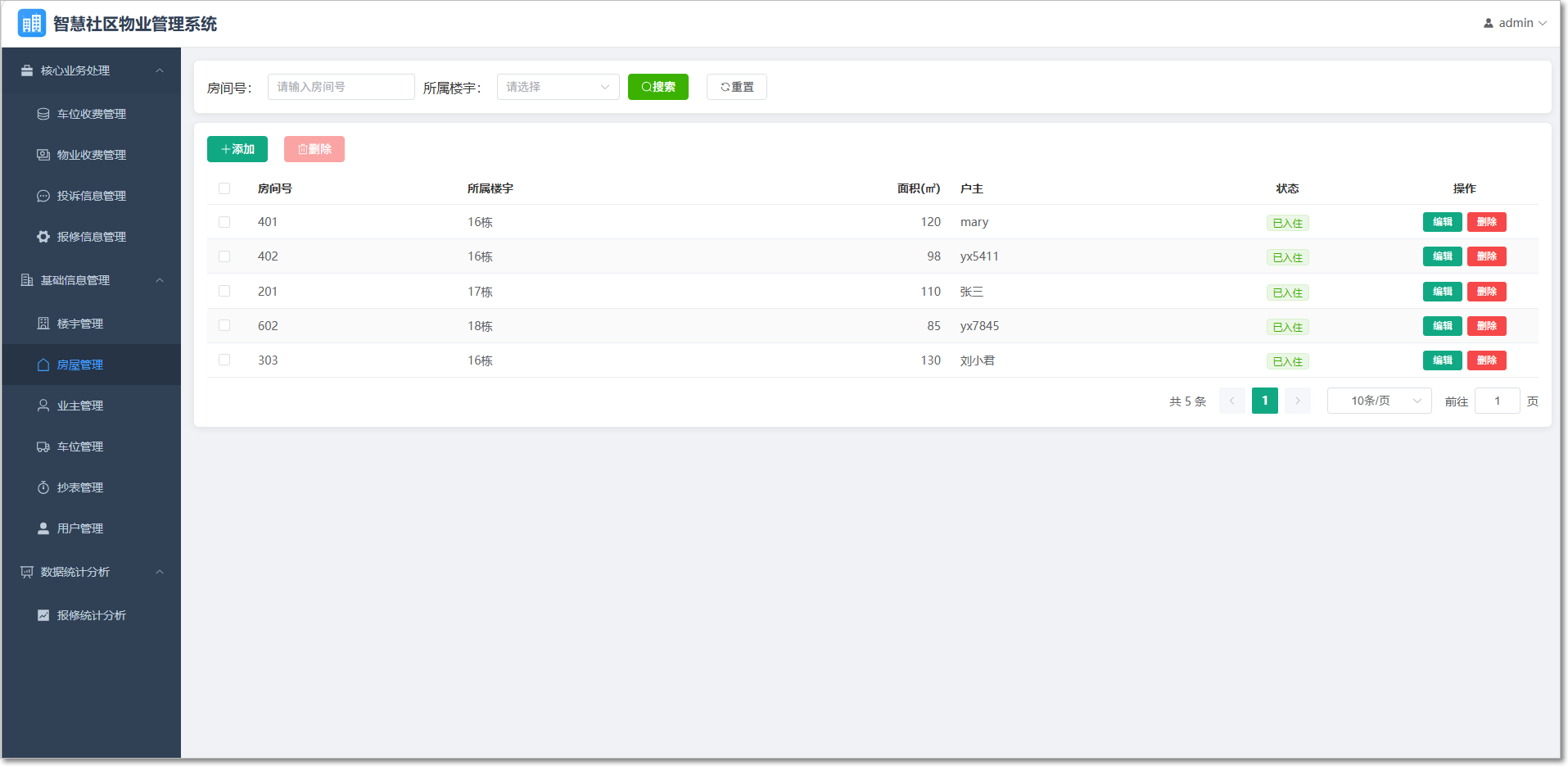This screenshot has width=1568, height=766.
Task: Click the gear icon for 报修信息管理
Action: (x=43, y=237)
